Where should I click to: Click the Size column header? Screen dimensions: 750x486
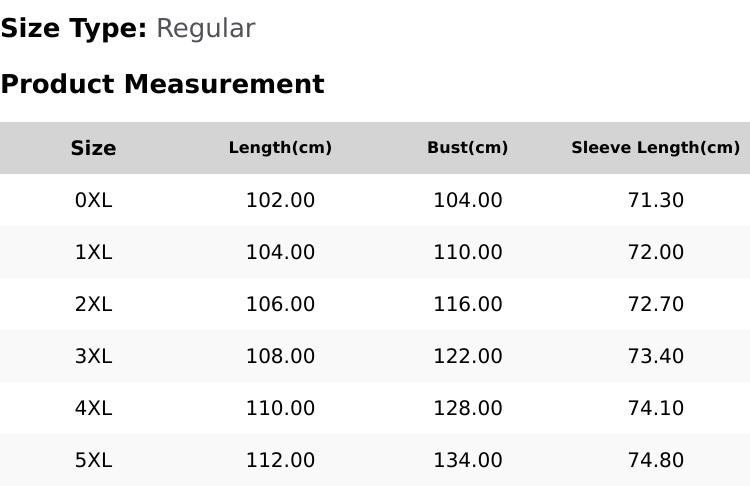(x=93, y=148)
